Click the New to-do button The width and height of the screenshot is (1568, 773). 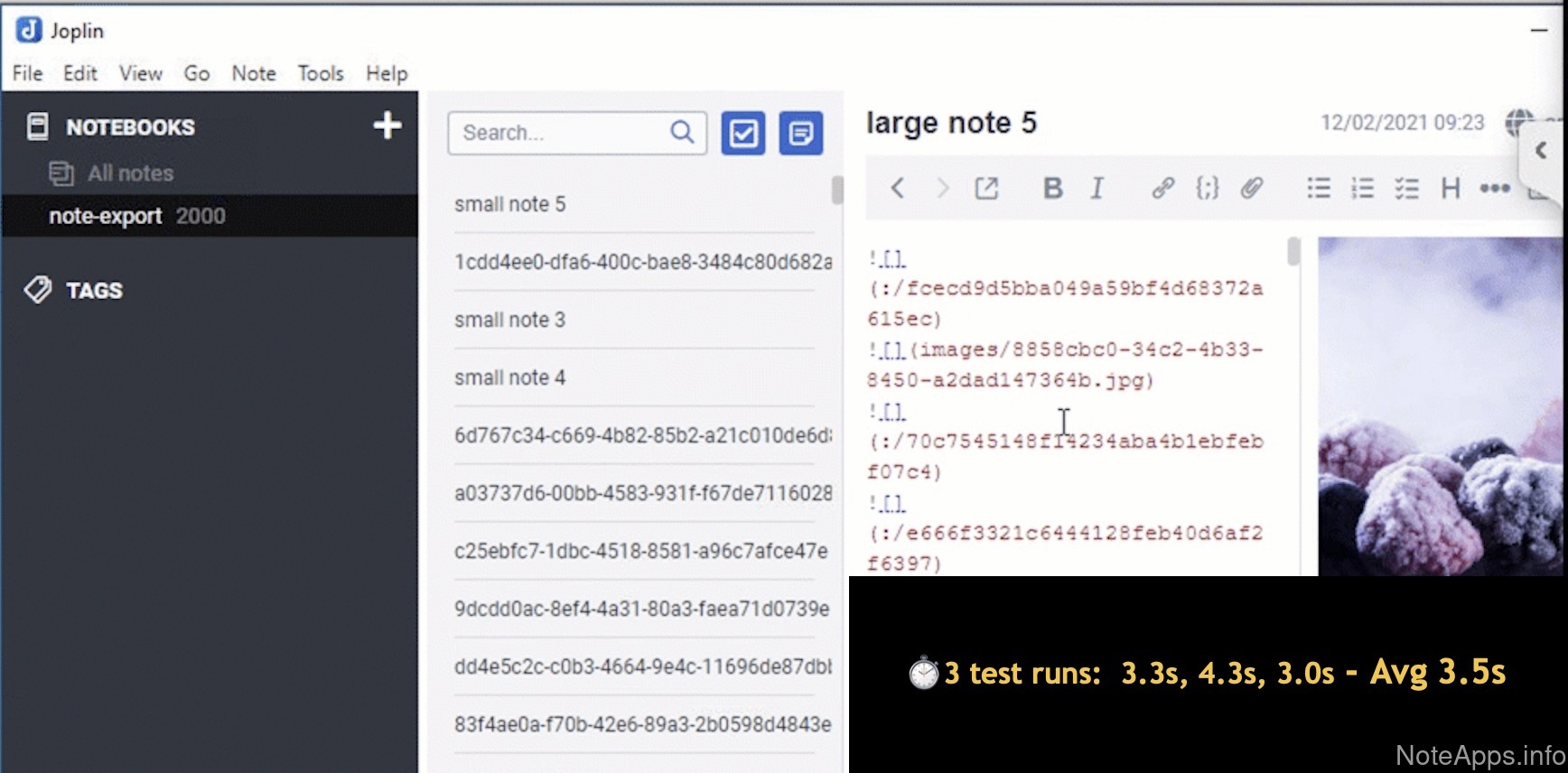tap(742, 134)
